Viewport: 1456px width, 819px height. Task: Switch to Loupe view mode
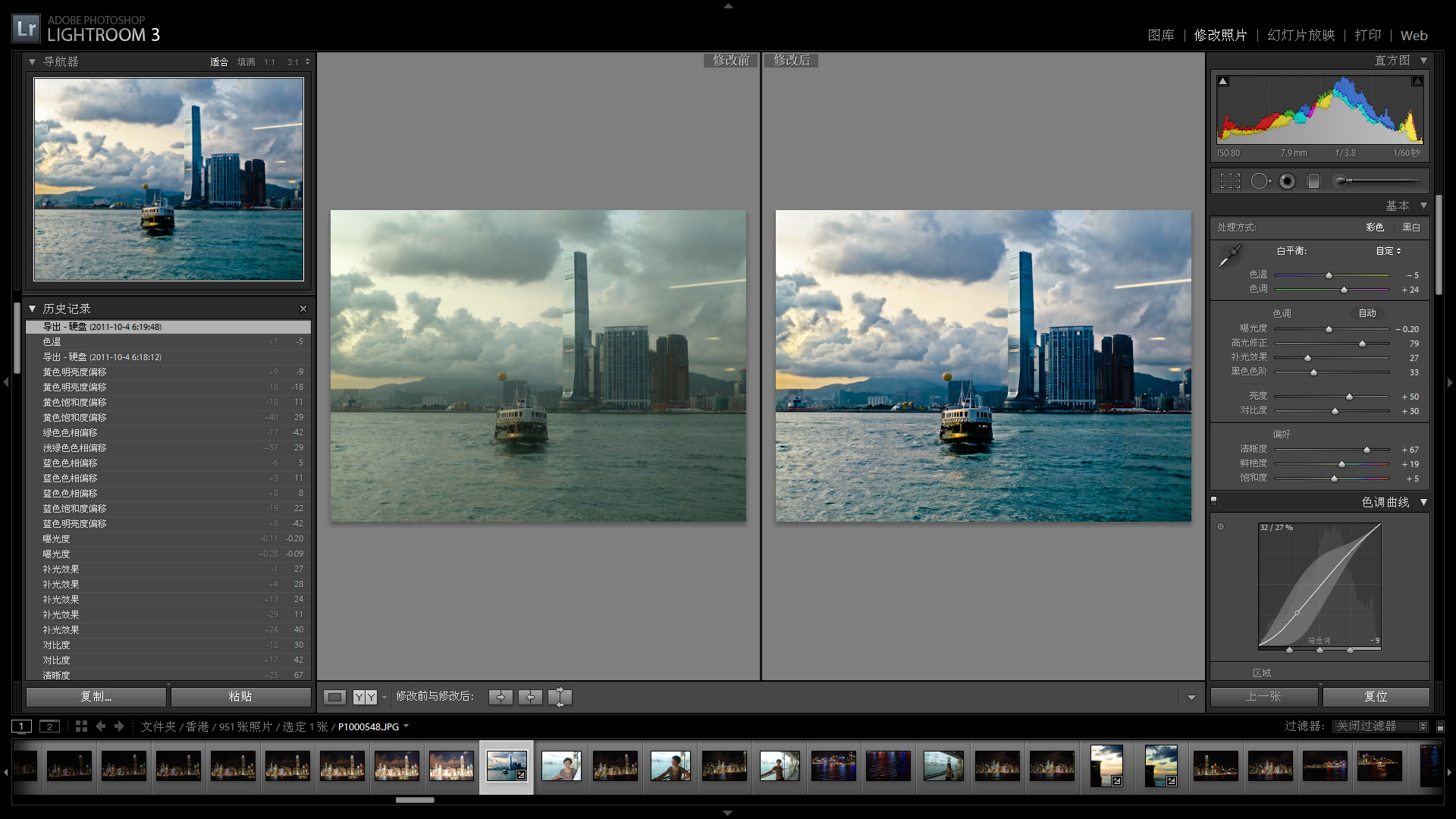334,697
